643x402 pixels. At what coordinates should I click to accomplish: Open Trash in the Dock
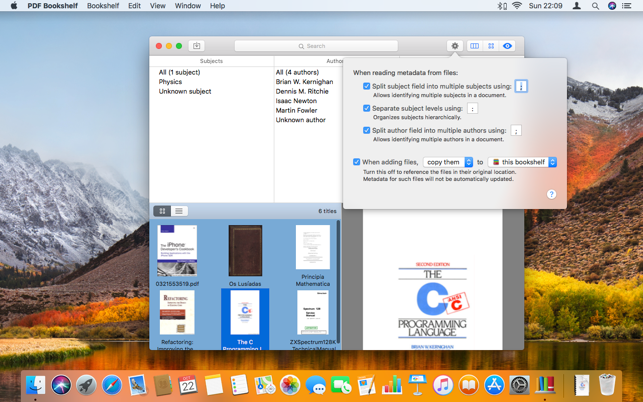click(x=607, y=386)
